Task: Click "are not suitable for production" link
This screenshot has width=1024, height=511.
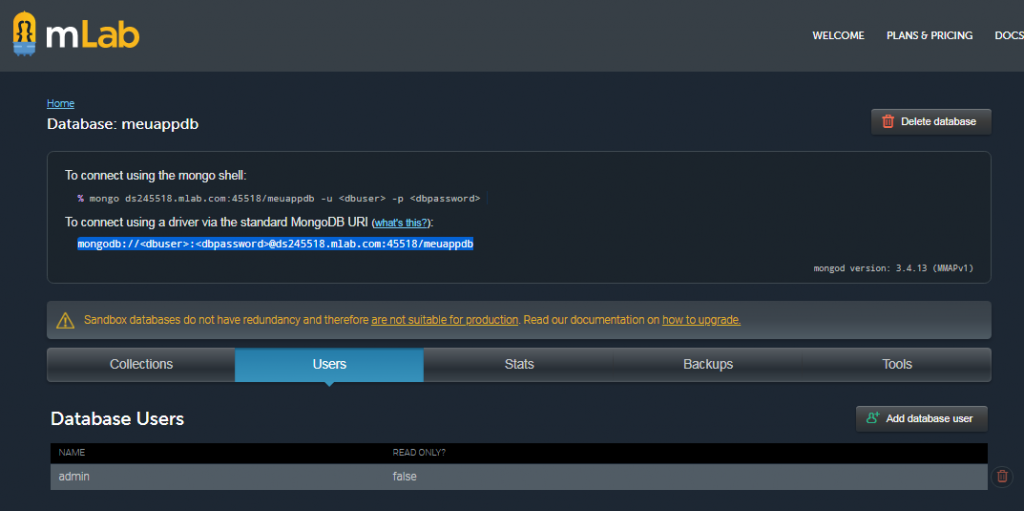Action: 444,320
